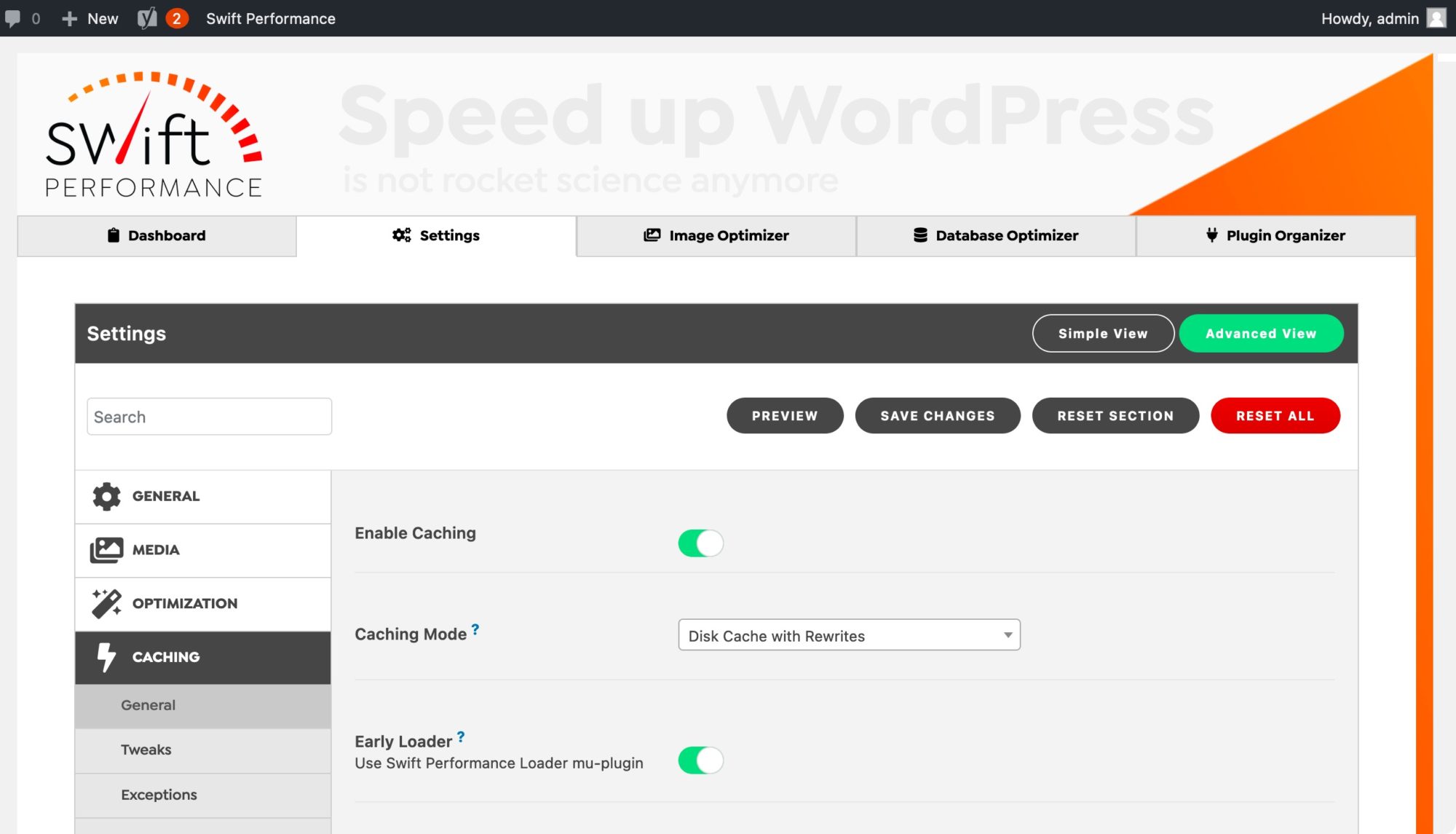
Task: Click the Optimization magic wand icon
Action: click(x=106, y=603)
